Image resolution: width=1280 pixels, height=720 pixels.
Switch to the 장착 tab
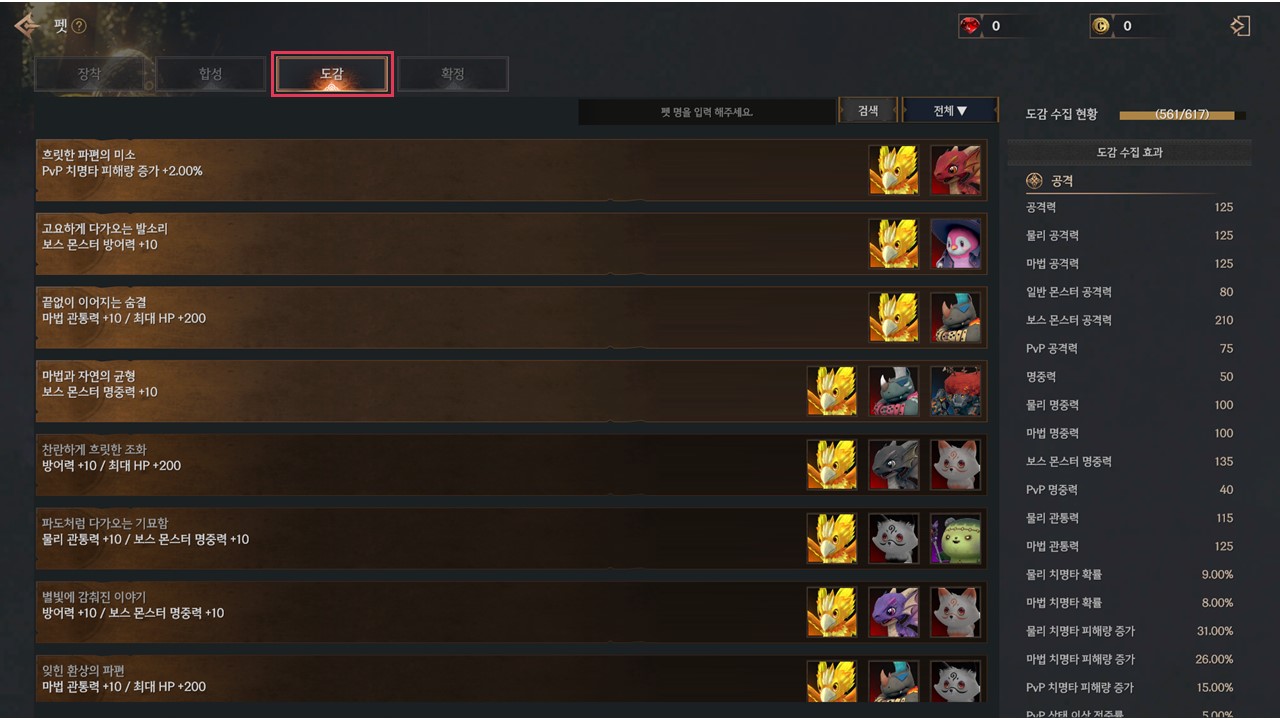pos(89,74)
